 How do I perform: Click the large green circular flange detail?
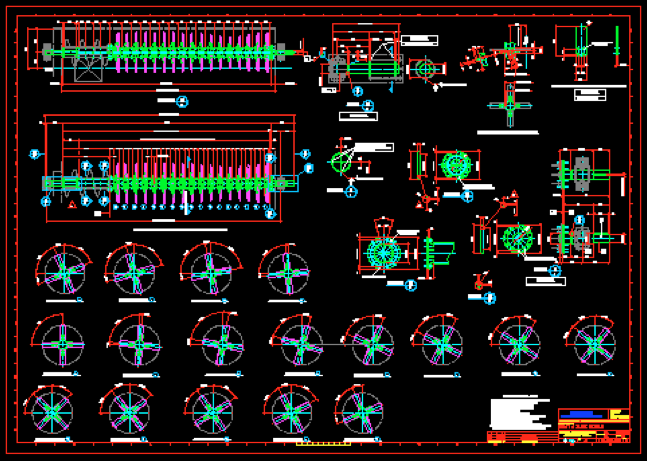[382, 252]
